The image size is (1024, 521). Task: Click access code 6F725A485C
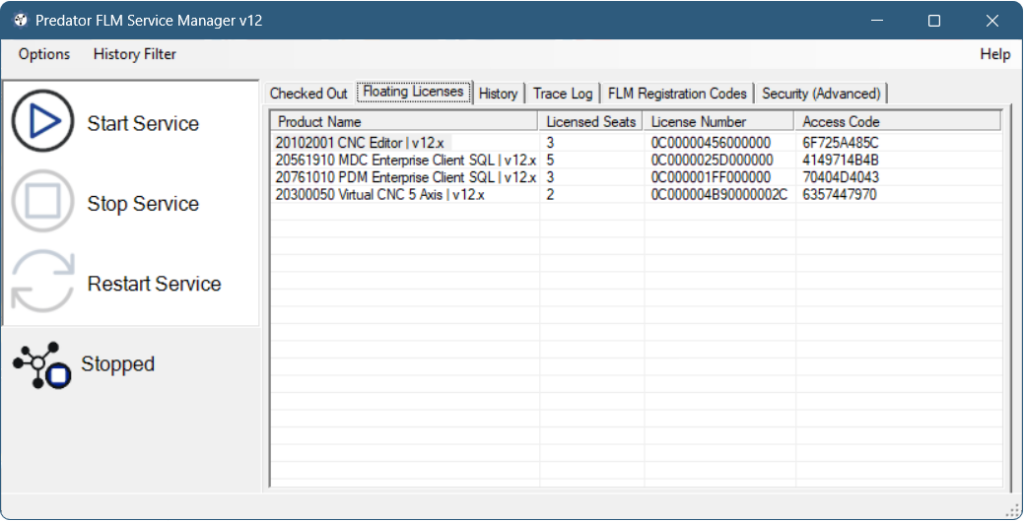pos(840,142)
